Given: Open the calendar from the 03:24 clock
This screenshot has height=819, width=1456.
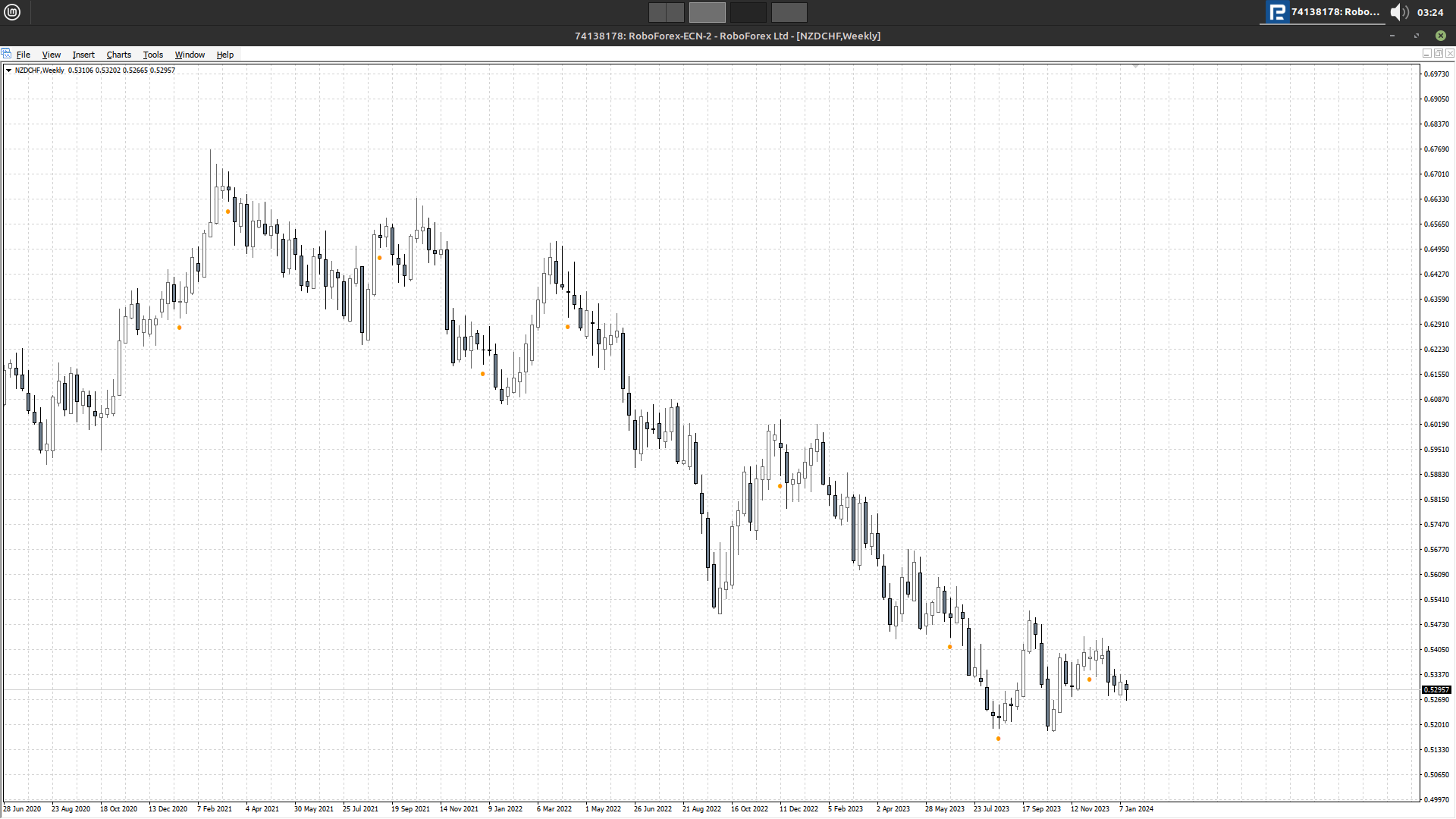Looking at the screenshot, I should [x=1430, y=12].
